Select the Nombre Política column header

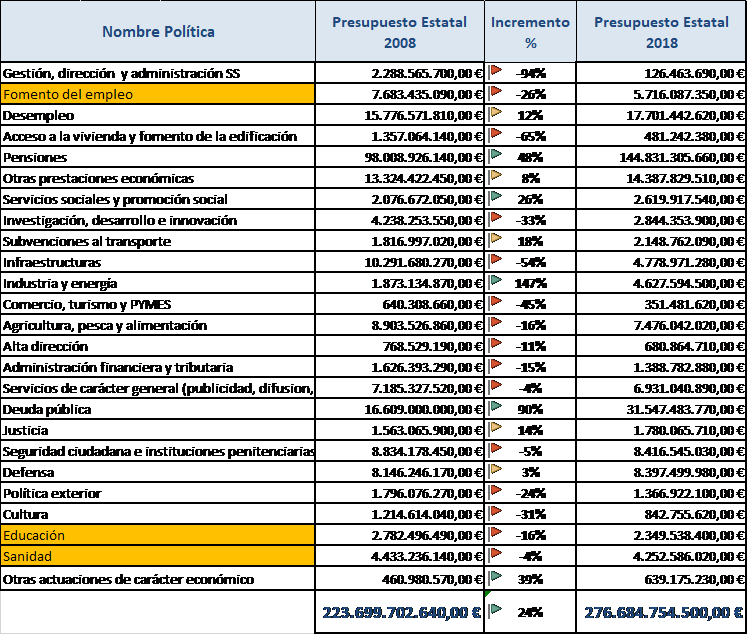pyautogui.click(x=158, y=31)
